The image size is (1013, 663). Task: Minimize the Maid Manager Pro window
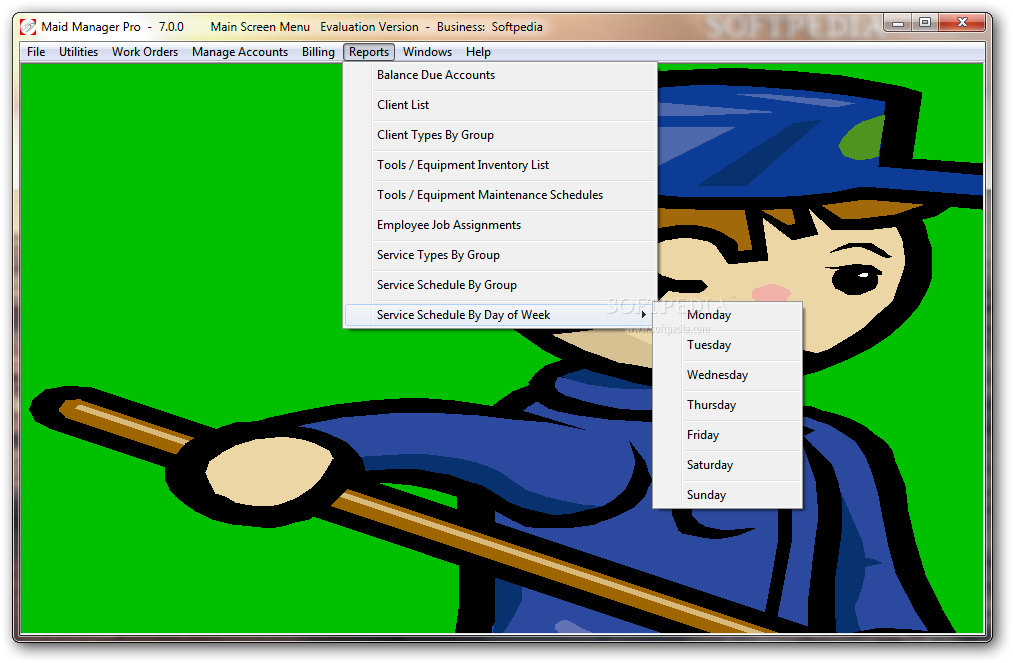tap(898, 23)
